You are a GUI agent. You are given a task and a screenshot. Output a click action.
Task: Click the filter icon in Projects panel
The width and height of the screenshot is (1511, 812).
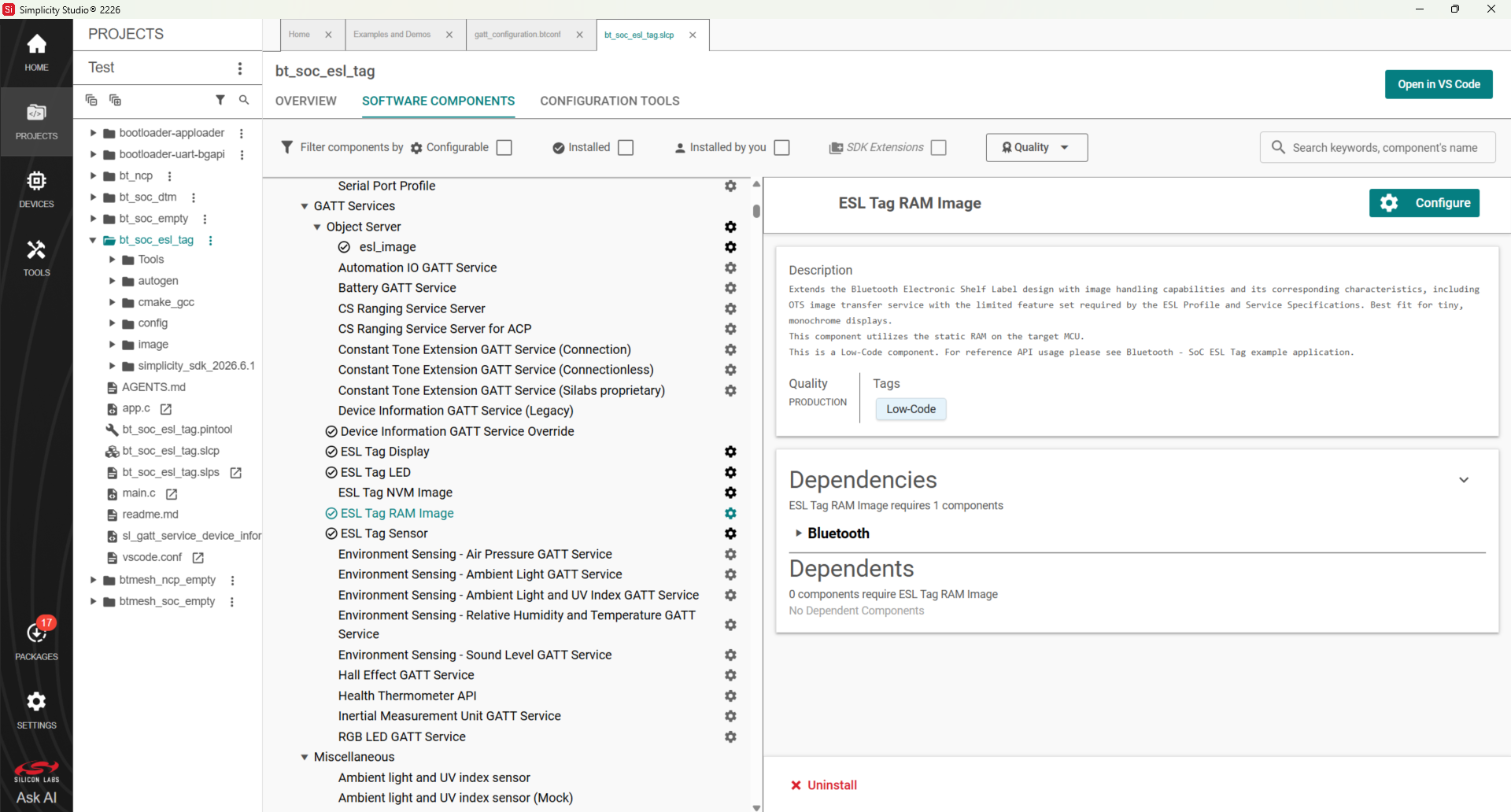coord(220,100)
